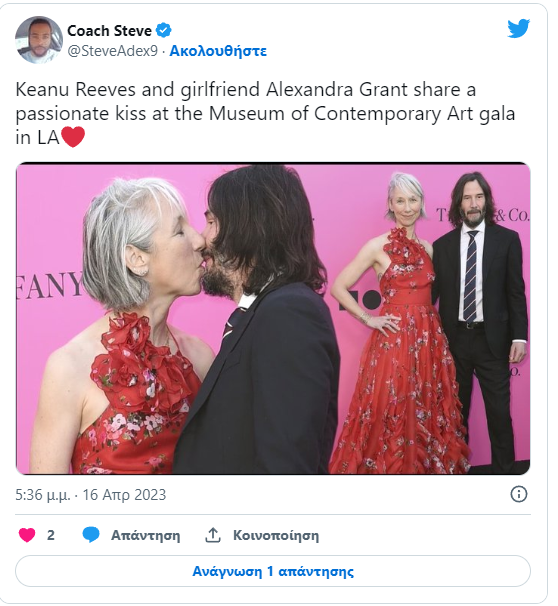Open the tweet info circle icon
558x606 pixels.
519,494
